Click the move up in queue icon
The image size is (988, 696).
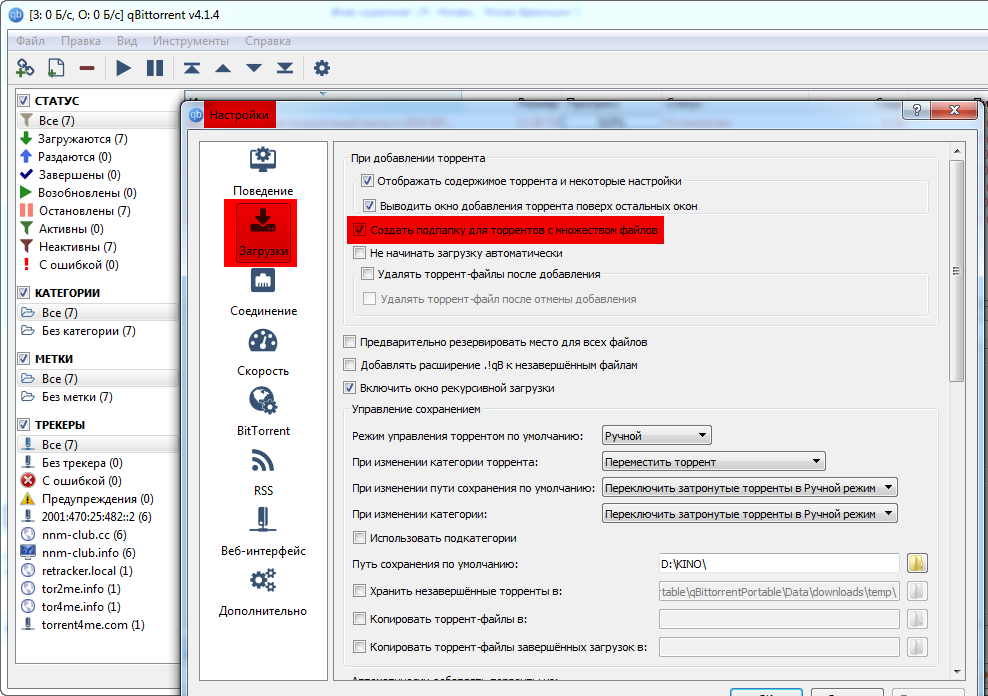coord(223,68)
